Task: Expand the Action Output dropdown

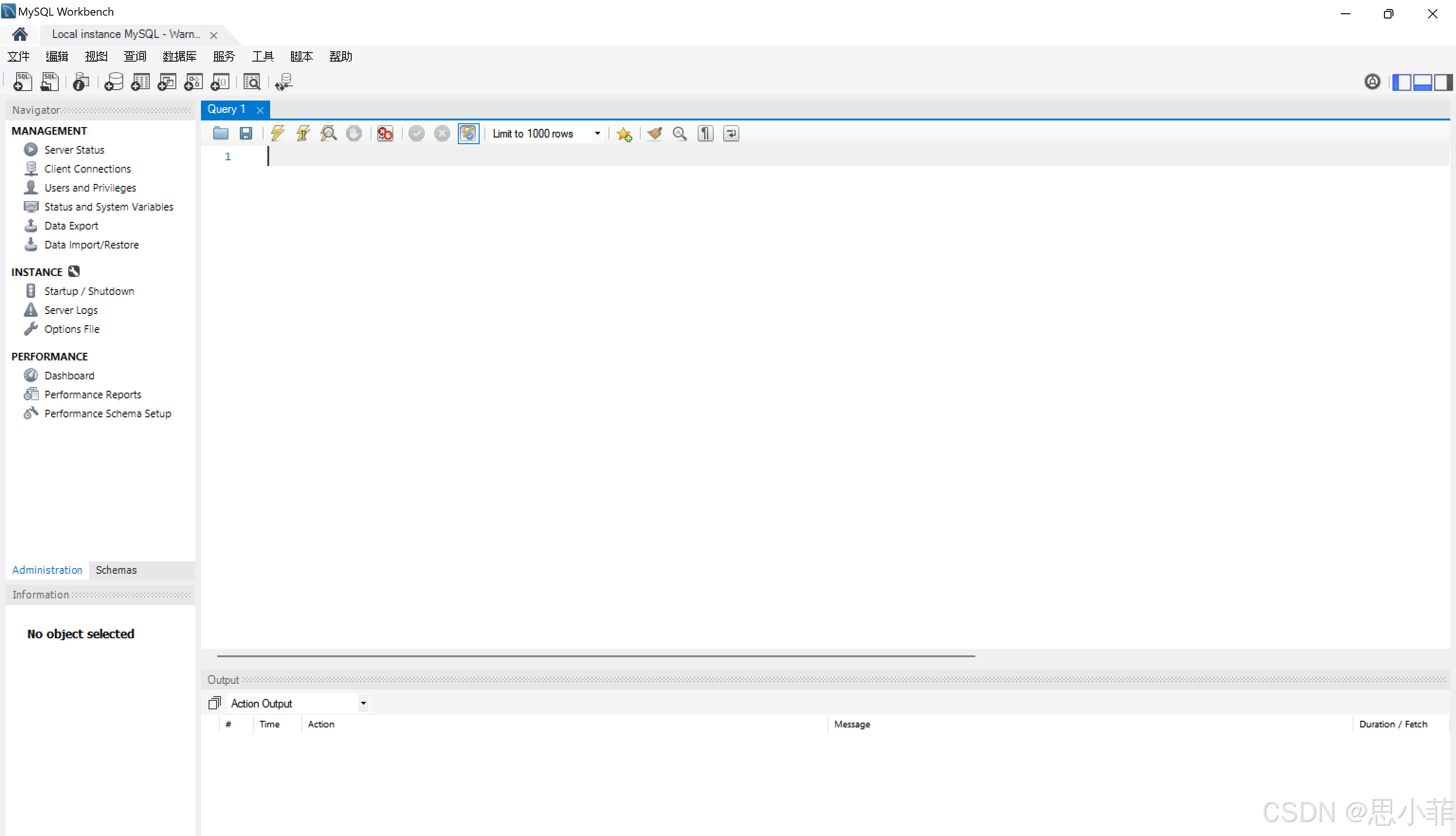Action: [363, 703]
